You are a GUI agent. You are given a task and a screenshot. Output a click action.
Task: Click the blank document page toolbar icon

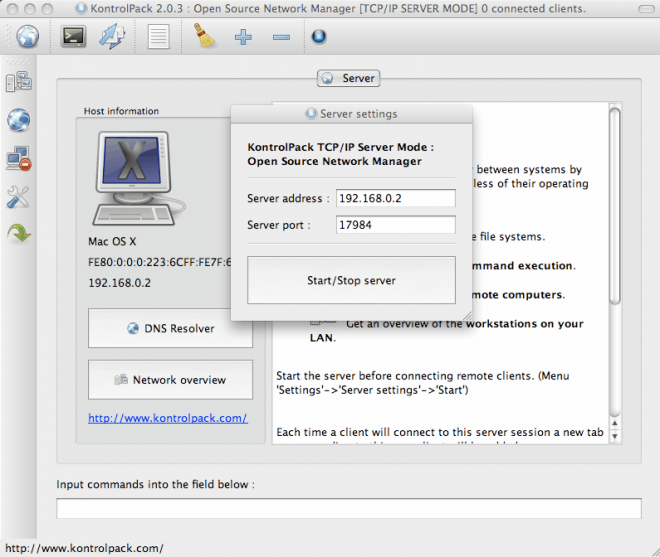(x=158, y=38)
